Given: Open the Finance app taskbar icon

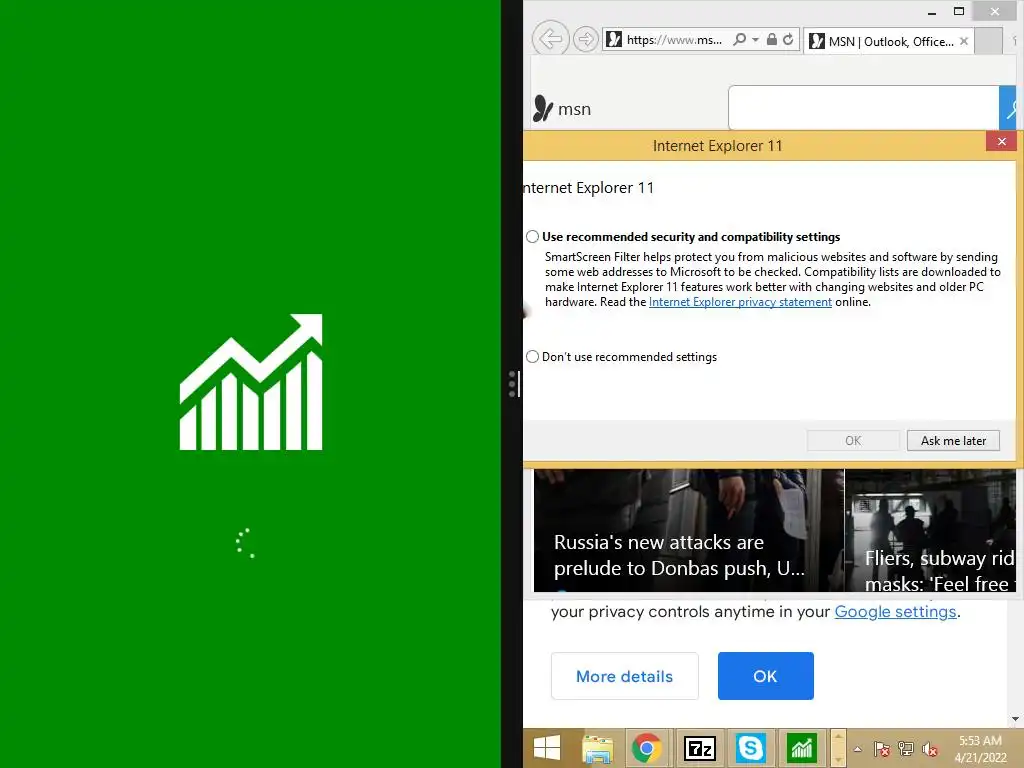Looking at the screenshot, I should 801,748.
